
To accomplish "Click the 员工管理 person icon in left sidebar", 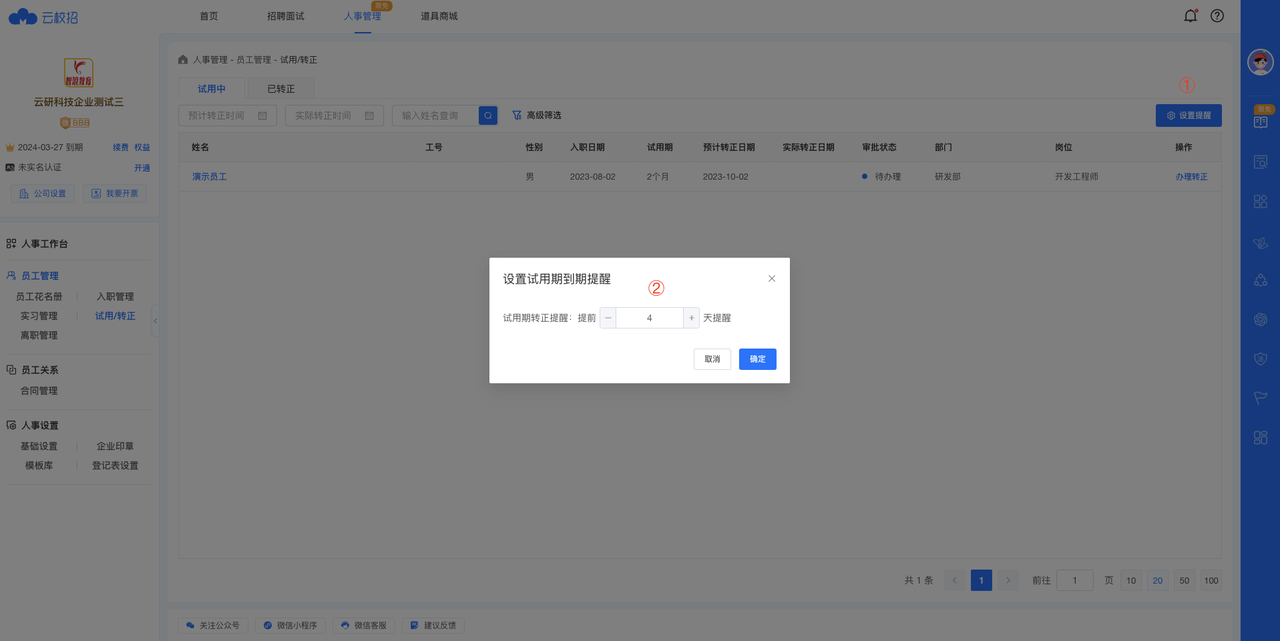I will 12,275.
